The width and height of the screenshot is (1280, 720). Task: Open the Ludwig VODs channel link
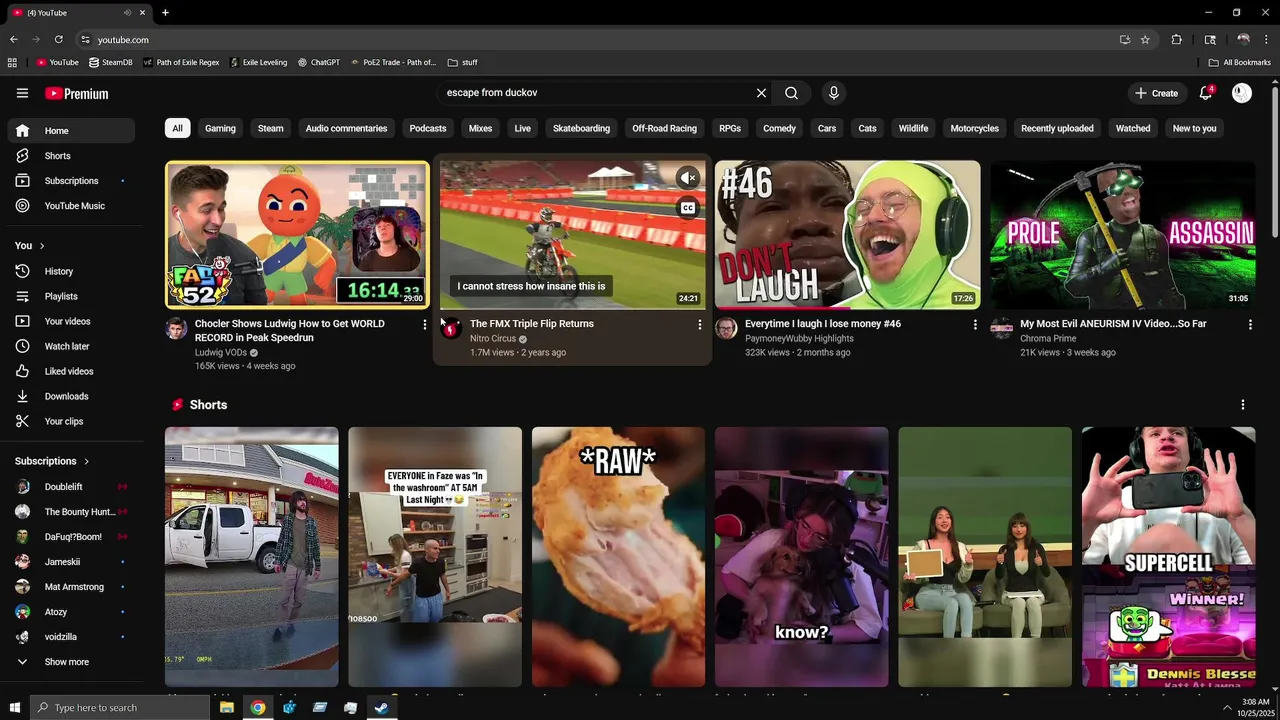(x=221, y=353)
